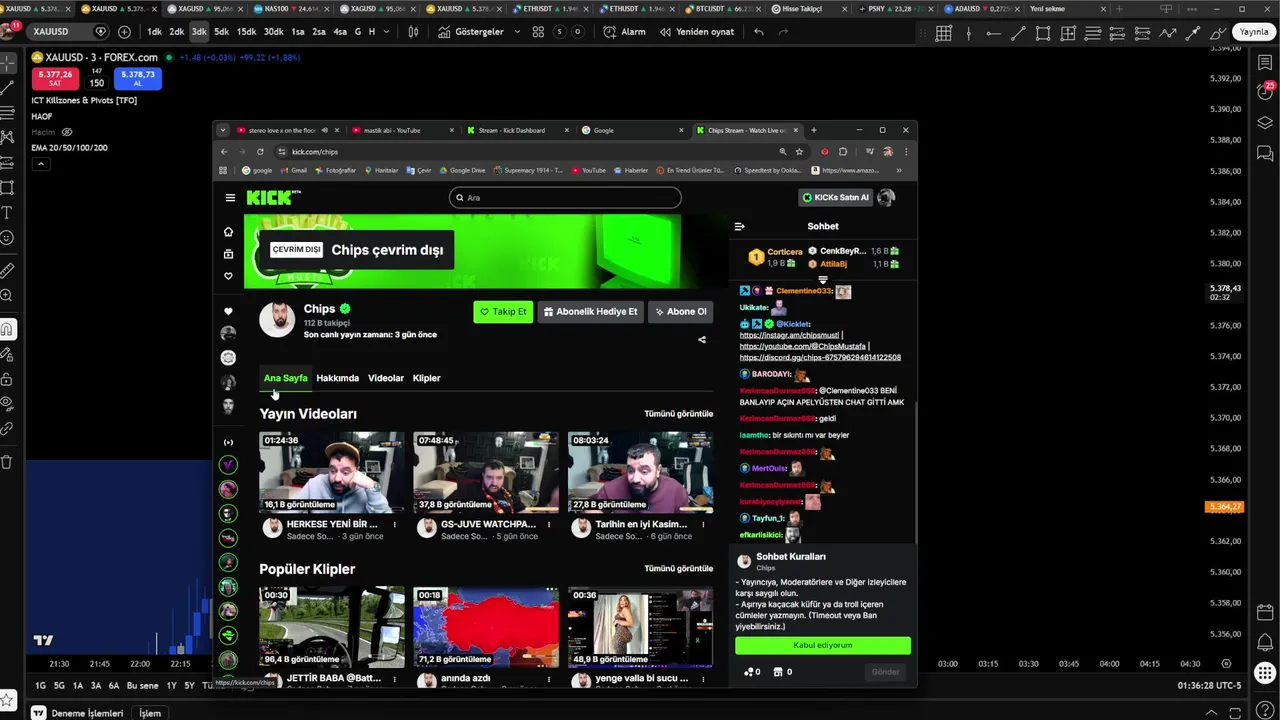Collapse the indicator legend chevron

tap(42, 163)
